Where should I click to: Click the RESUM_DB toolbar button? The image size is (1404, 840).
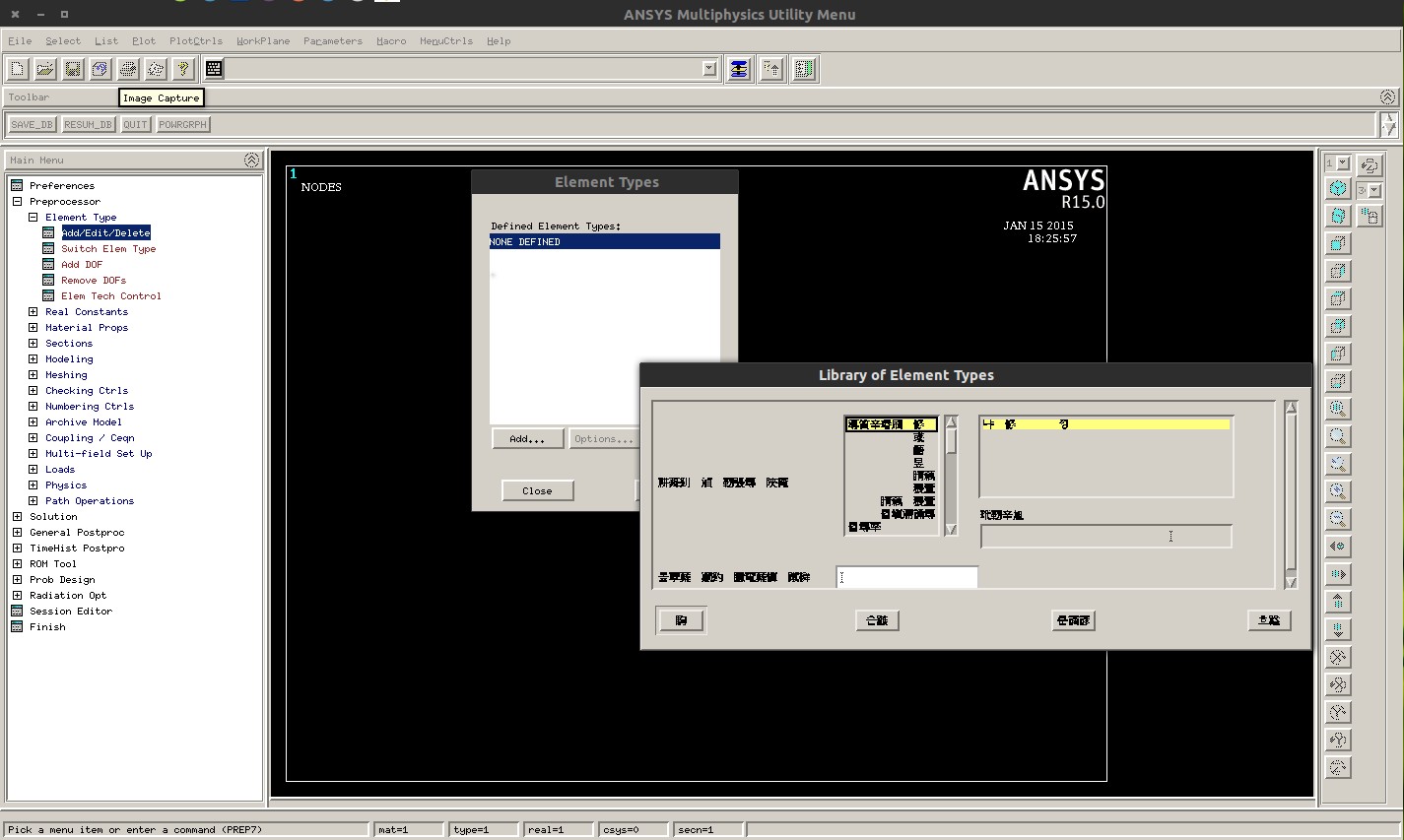pyautogui.click(x=89, y=124)
